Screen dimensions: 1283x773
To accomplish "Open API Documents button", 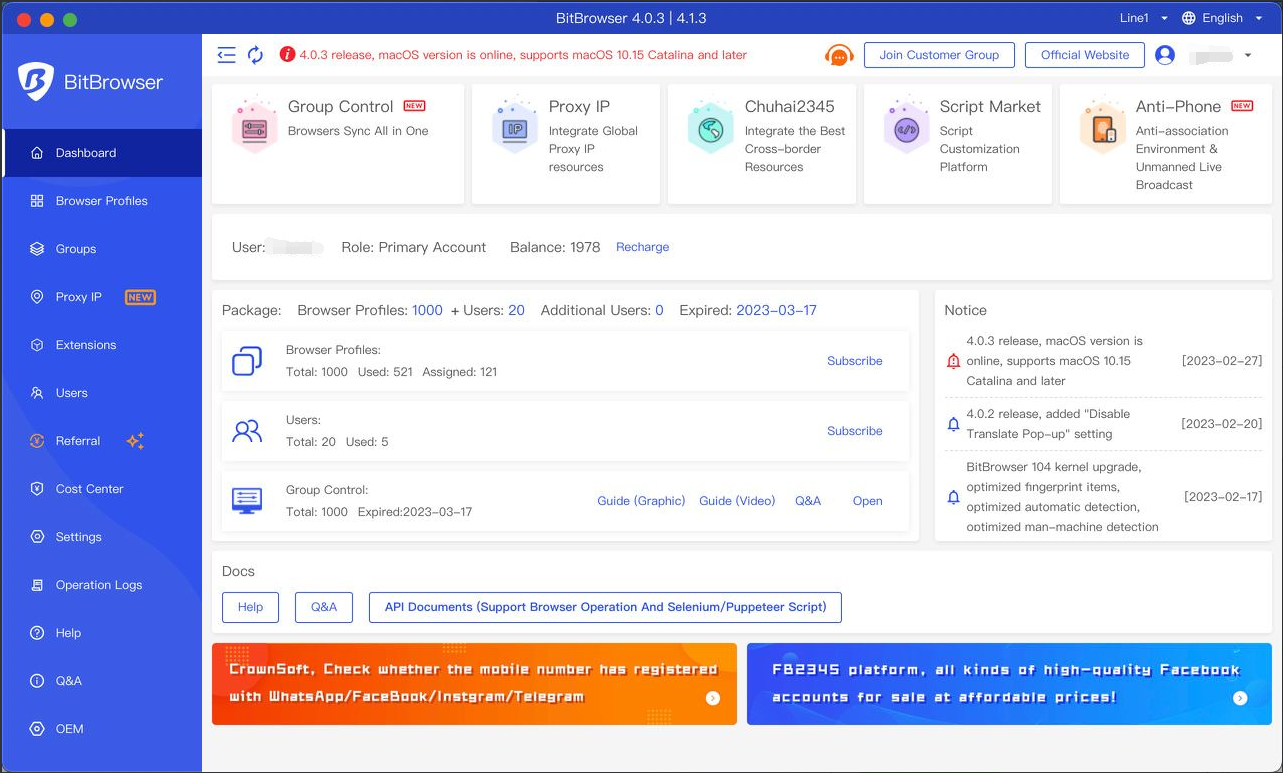I will pos(605,607).
